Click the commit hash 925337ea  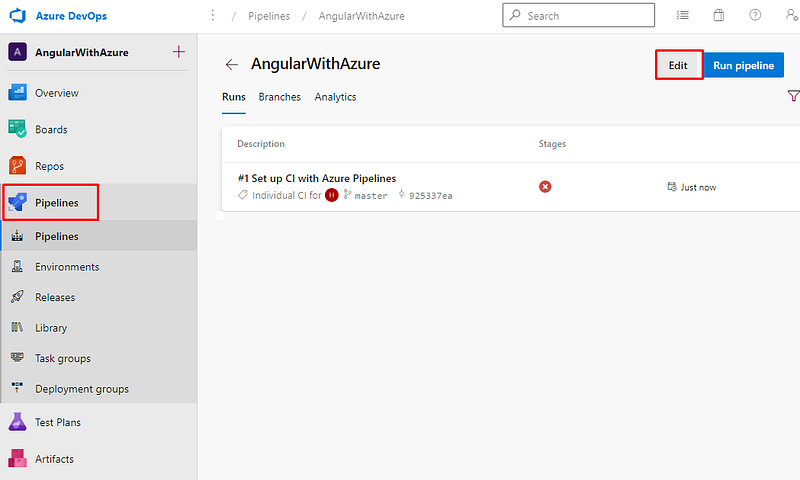tap(431, 195)
